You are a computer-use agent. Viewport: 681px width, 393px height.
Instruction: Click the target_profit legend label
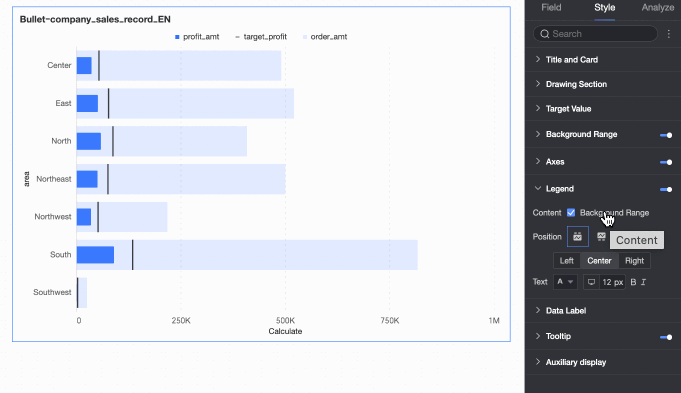265,37
